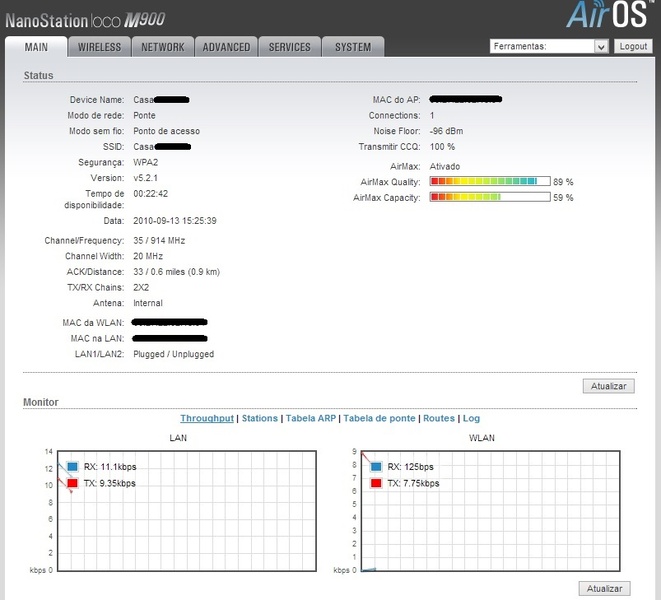Click the ACK/Distance value 33 / 0.6 miles

177,272
